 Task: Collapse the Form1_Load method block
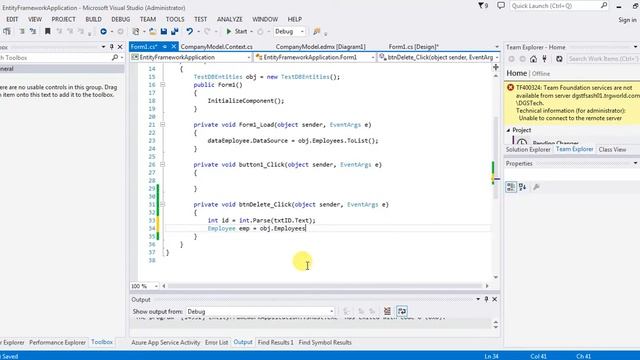pyautogui.click(x=162, y=124)
